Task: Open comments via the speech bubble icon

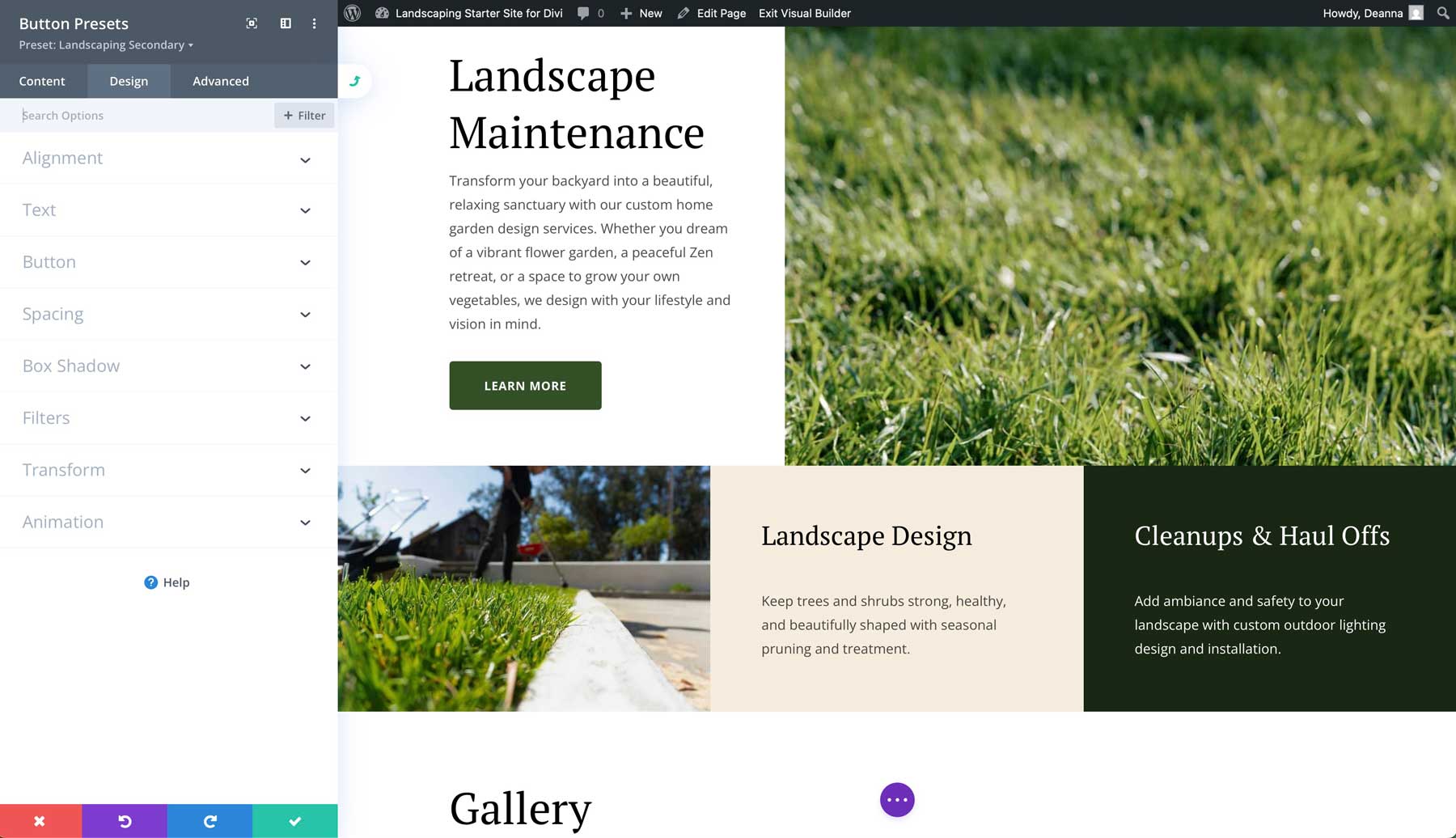Action: [582, 13]
